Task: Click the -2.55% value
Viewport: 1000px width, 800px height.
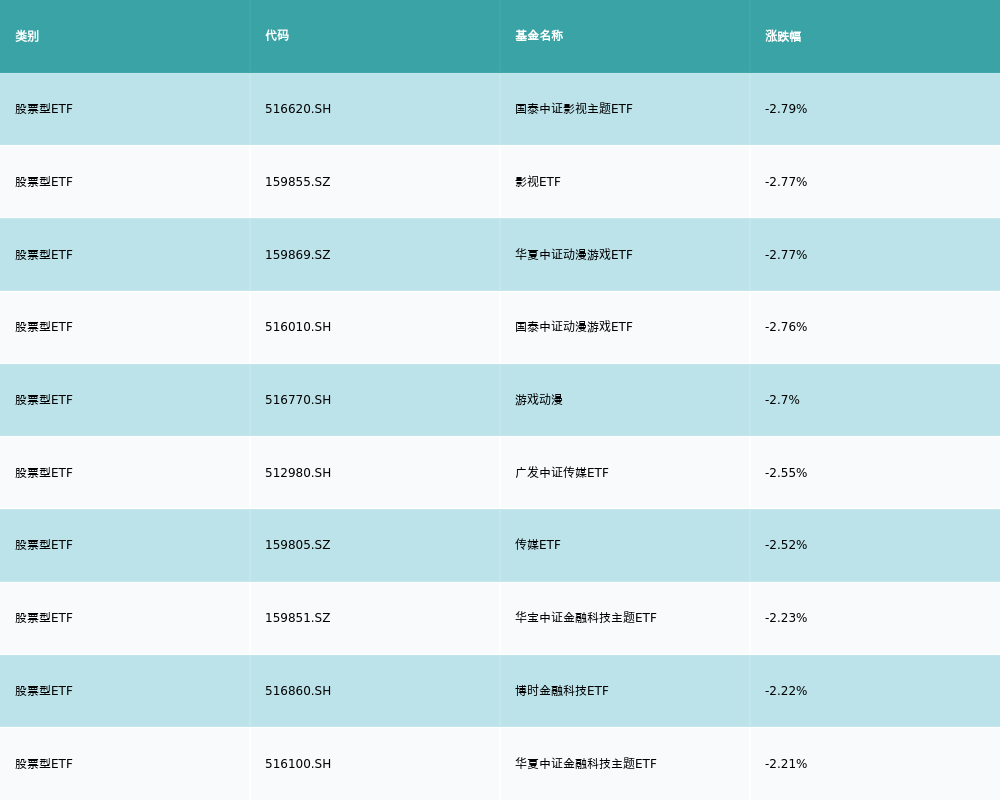Action: click(786, 473)
